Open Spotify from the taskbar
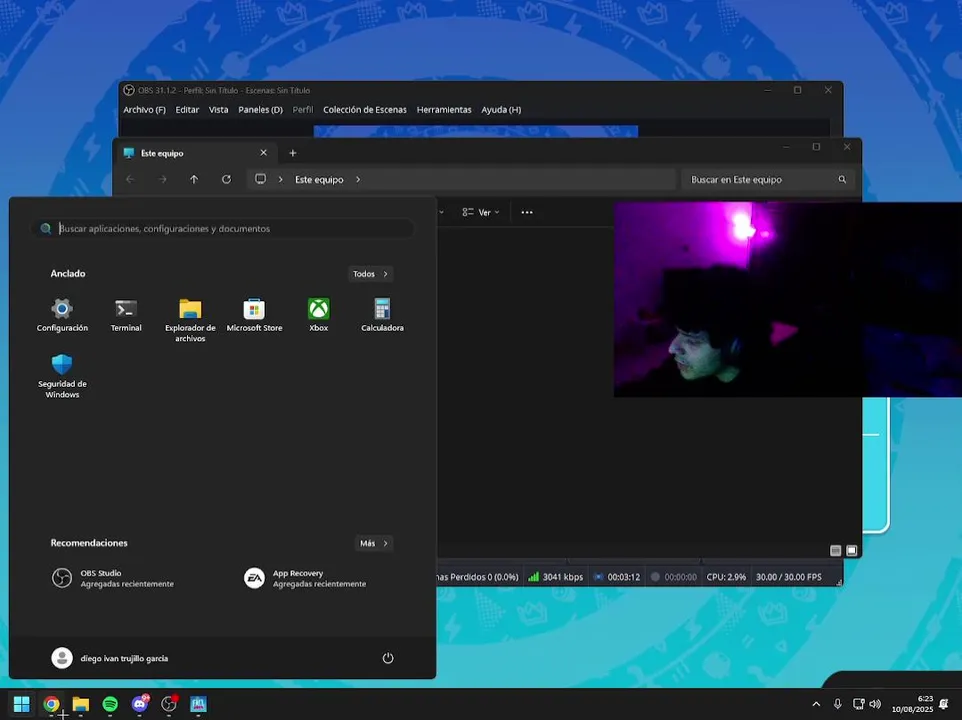The height and width of the screenshot is (720, 962). coord(110,704)
